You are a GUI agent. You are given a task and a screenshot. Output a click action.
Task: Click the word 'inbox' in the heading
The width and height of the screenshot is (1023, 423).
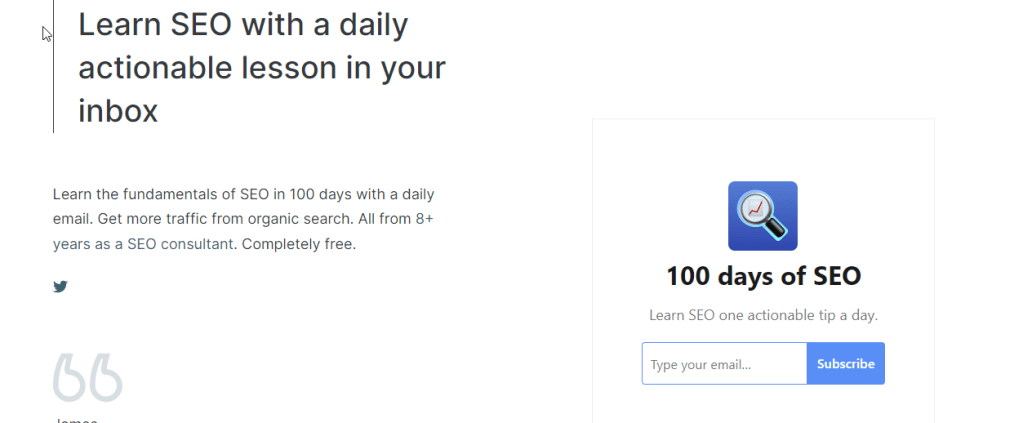coord(118,110)
